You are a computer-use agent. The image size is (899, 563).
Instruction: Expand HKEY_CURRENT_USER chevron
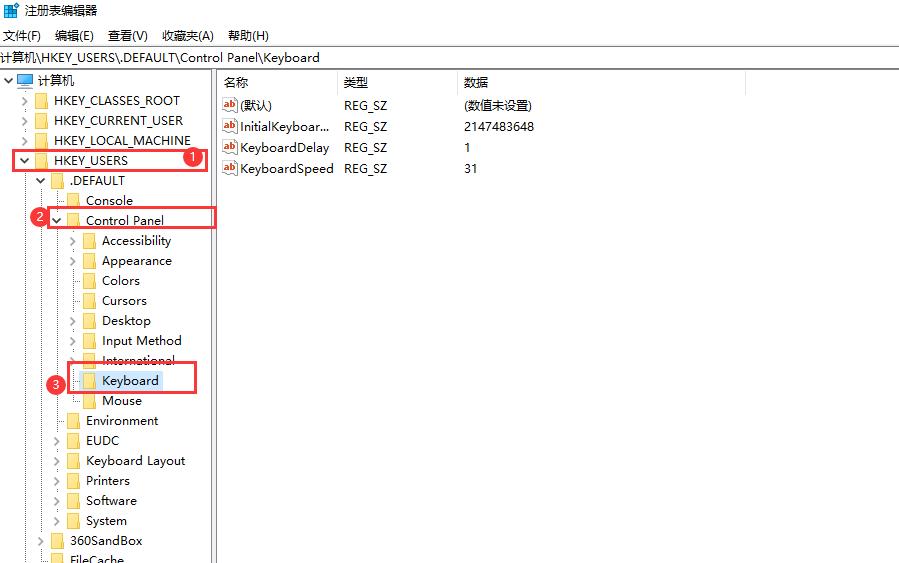click(24, 121)
